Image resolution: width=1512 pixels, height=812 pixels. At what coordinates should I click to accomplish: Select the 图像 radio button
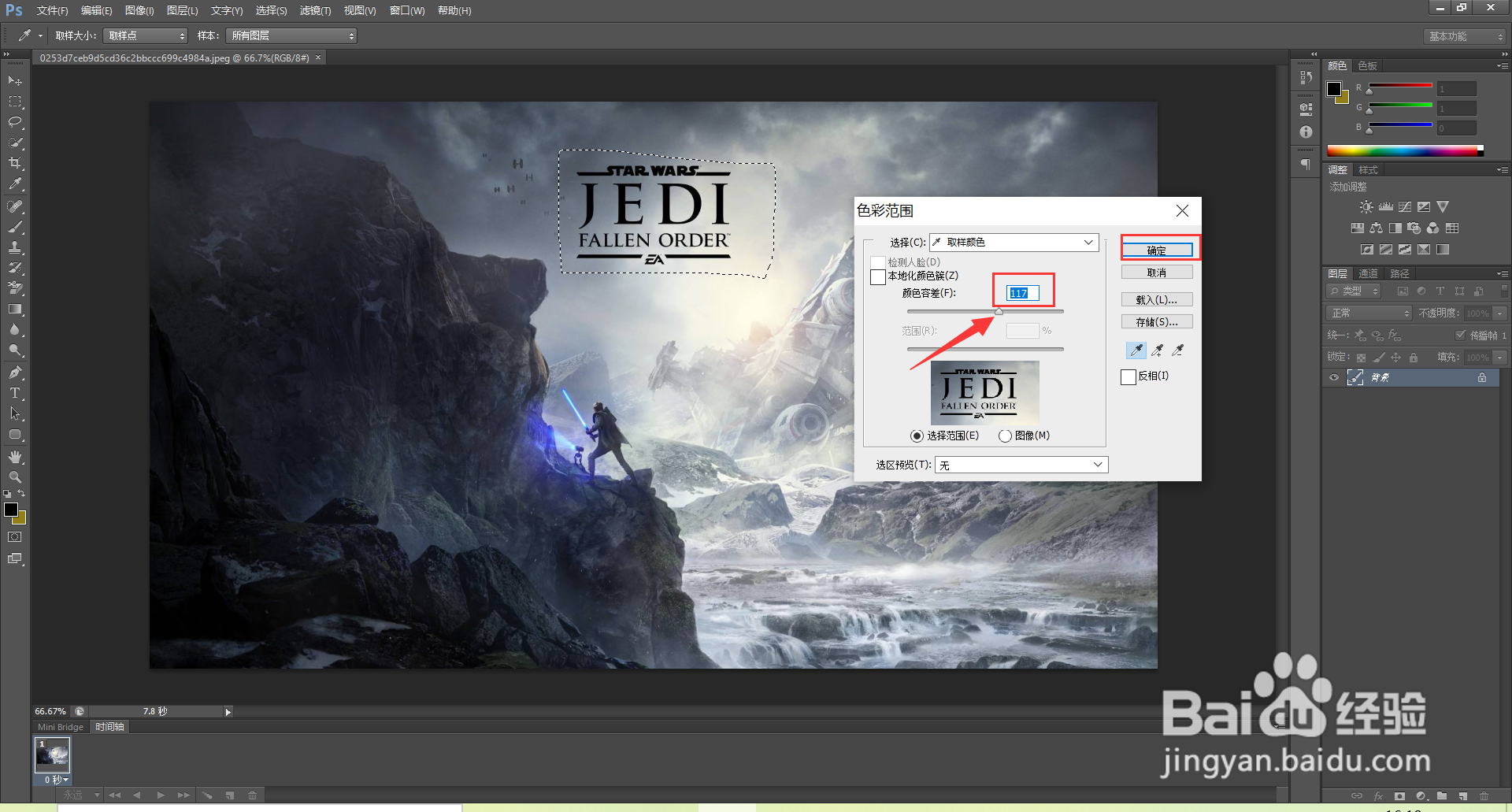(x=1005, y=436)
